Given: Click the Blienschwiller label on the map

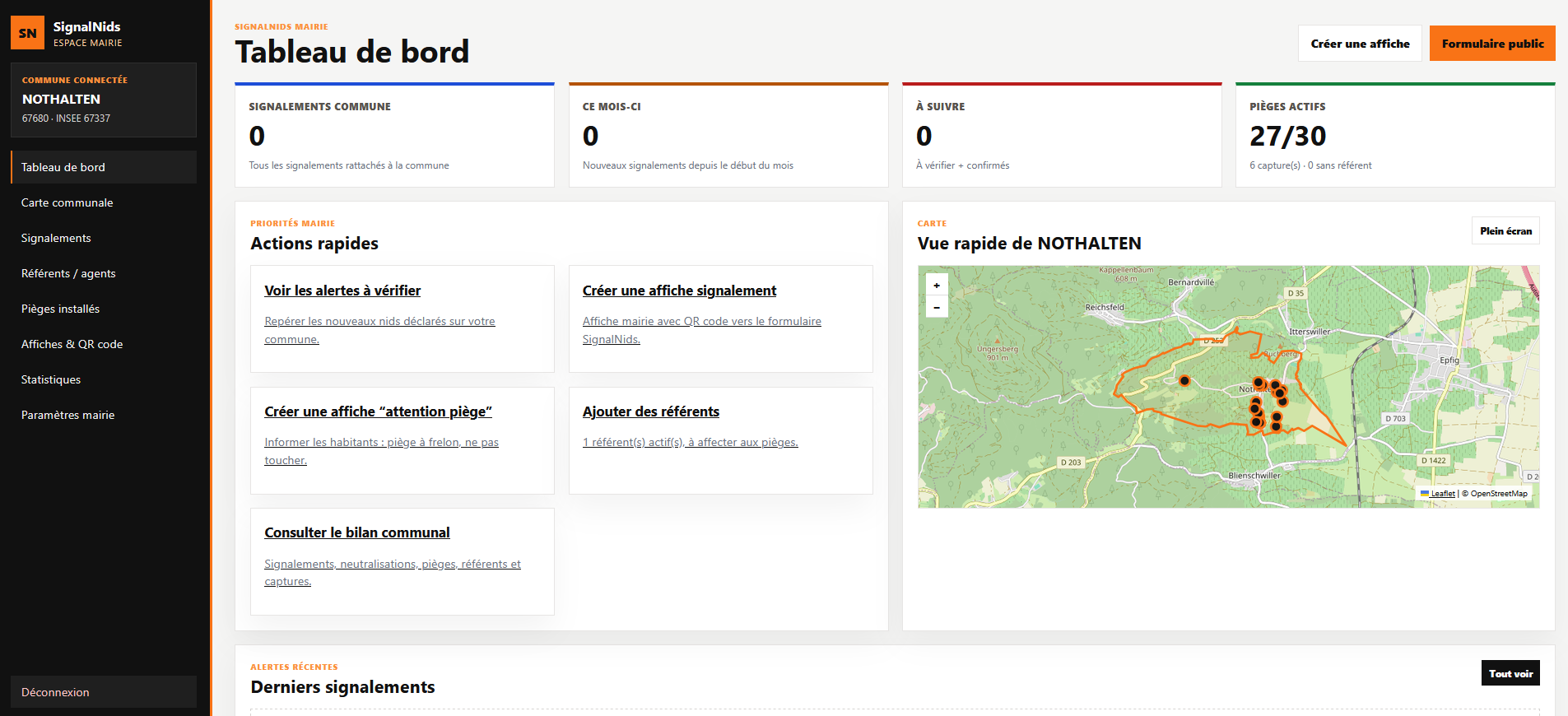Looking at the screenshot, I should point(1254,476).
